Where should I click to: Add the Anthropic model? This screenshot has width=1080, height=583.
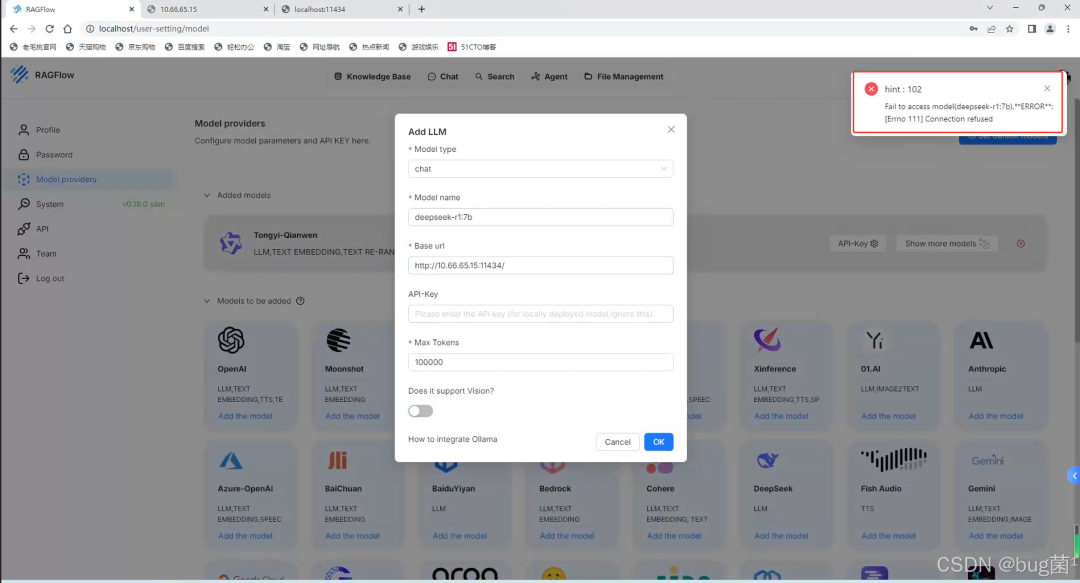[x=996, y=416]
